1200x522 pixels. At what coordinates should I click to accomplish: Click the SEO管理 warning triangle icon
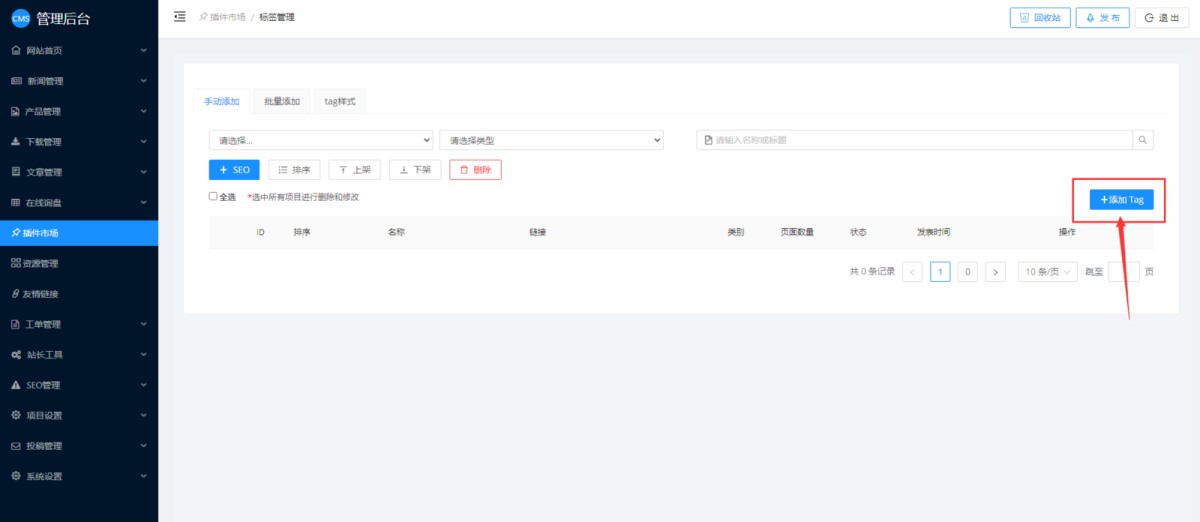[x=16, y=385]
